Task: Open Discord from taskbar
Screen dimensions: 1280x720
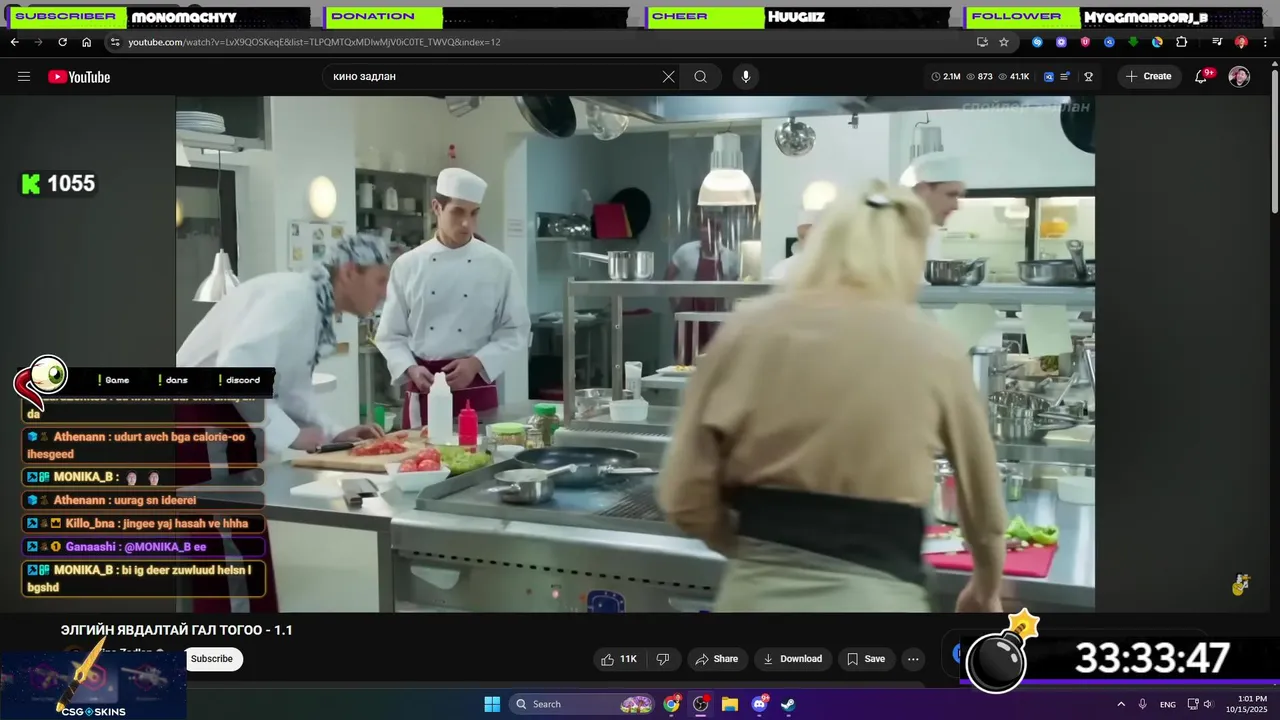Action: pyautogui.click(x=759, y=704)
